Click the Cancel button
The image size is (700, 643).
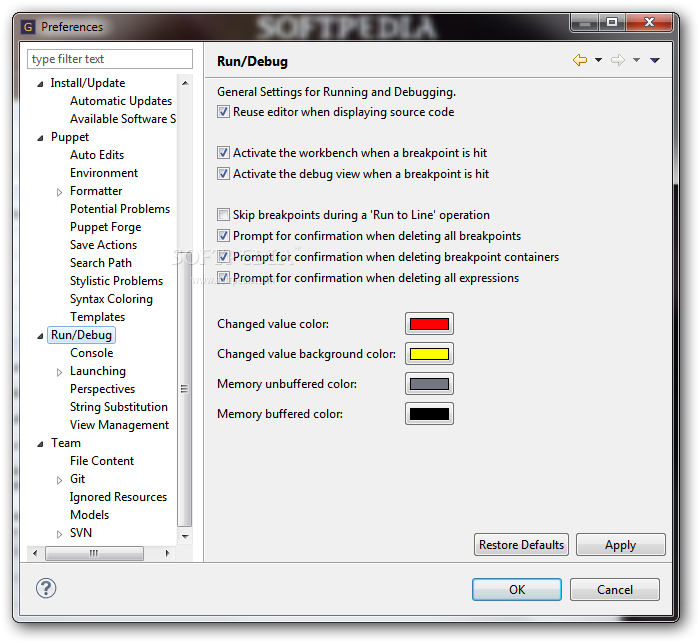[x=615, y=589]
